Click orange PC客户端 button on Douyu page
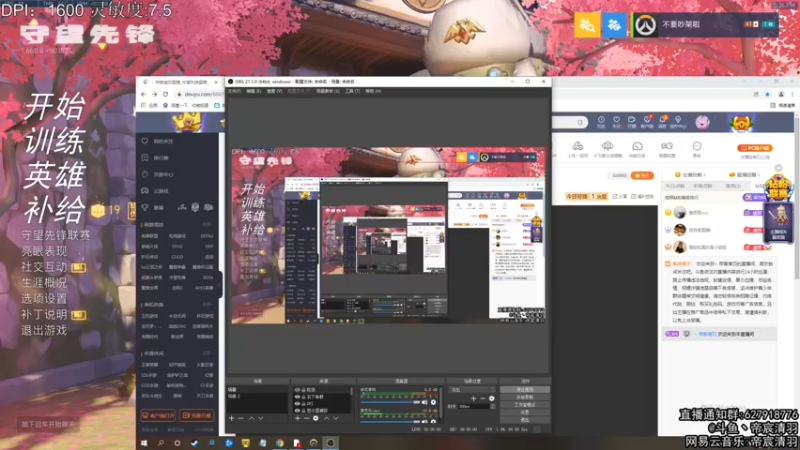 (x=755, y=148)
